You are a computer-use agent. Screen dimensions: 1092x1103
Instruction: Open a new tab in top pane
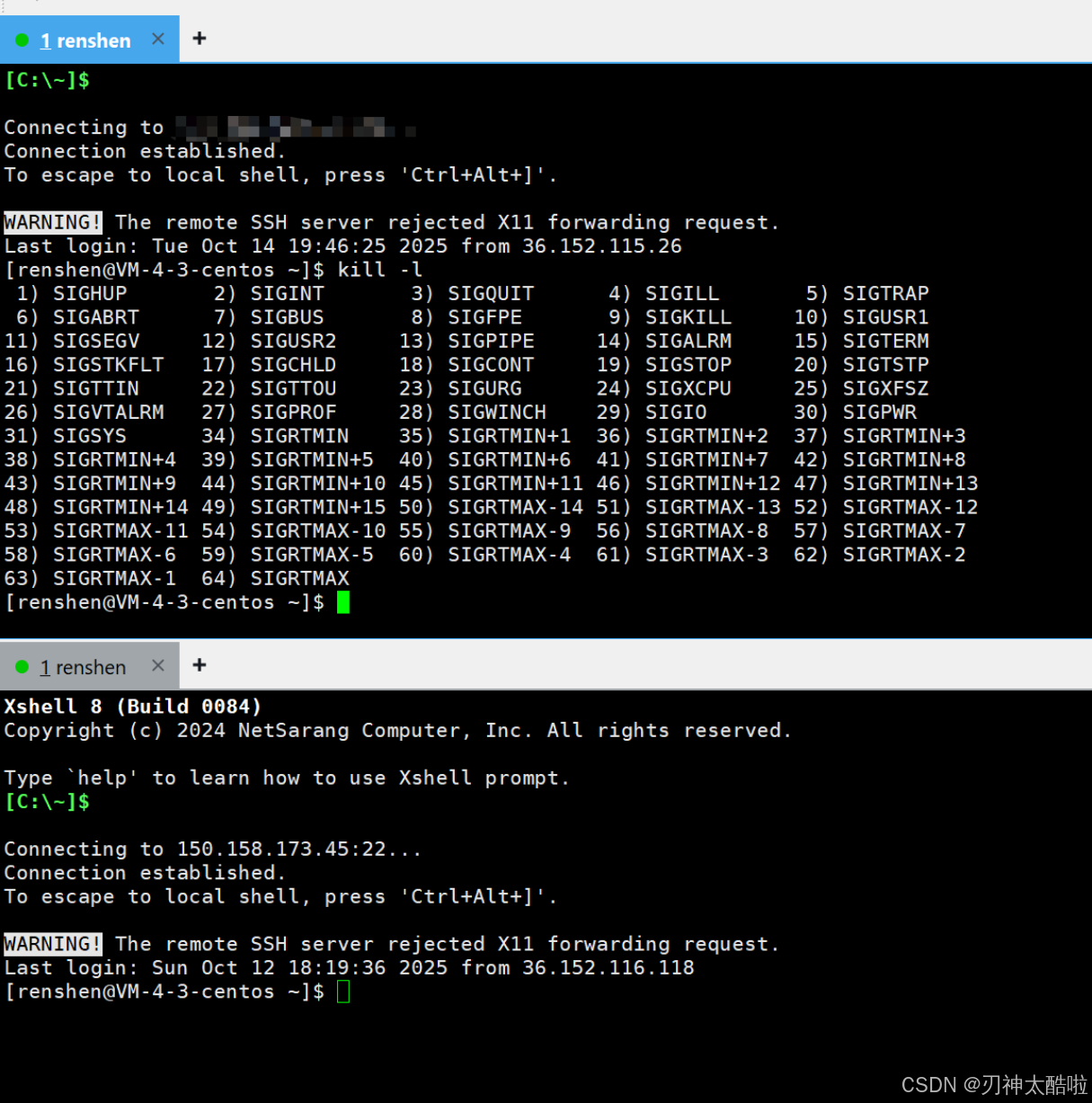click(x=200, y=39)
